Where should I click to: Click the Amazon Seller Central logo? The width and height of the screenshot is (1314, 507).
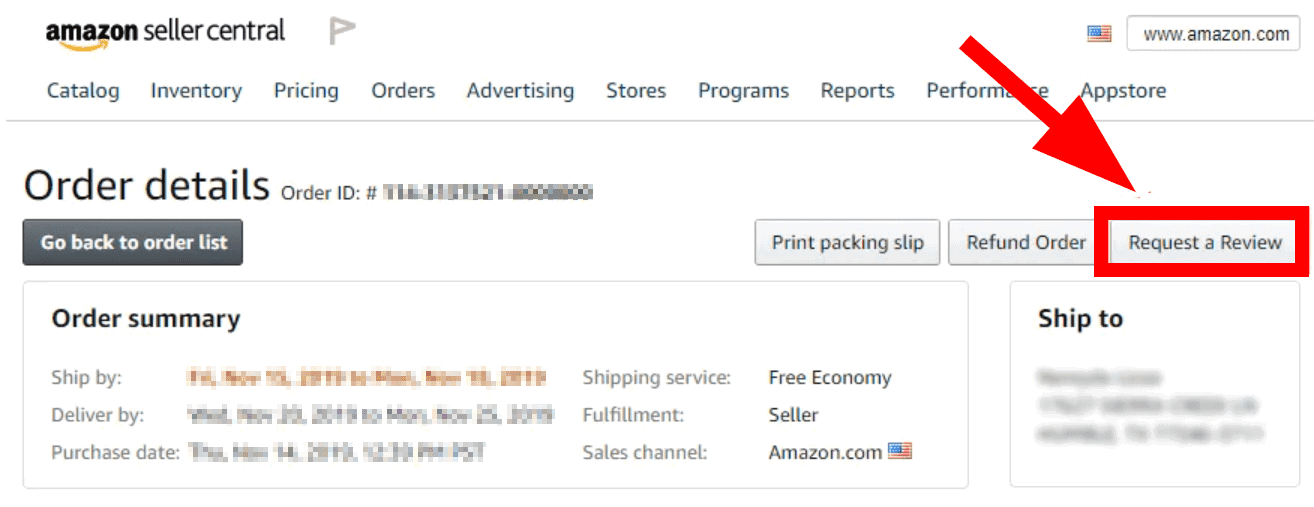(x=165, y=32)
